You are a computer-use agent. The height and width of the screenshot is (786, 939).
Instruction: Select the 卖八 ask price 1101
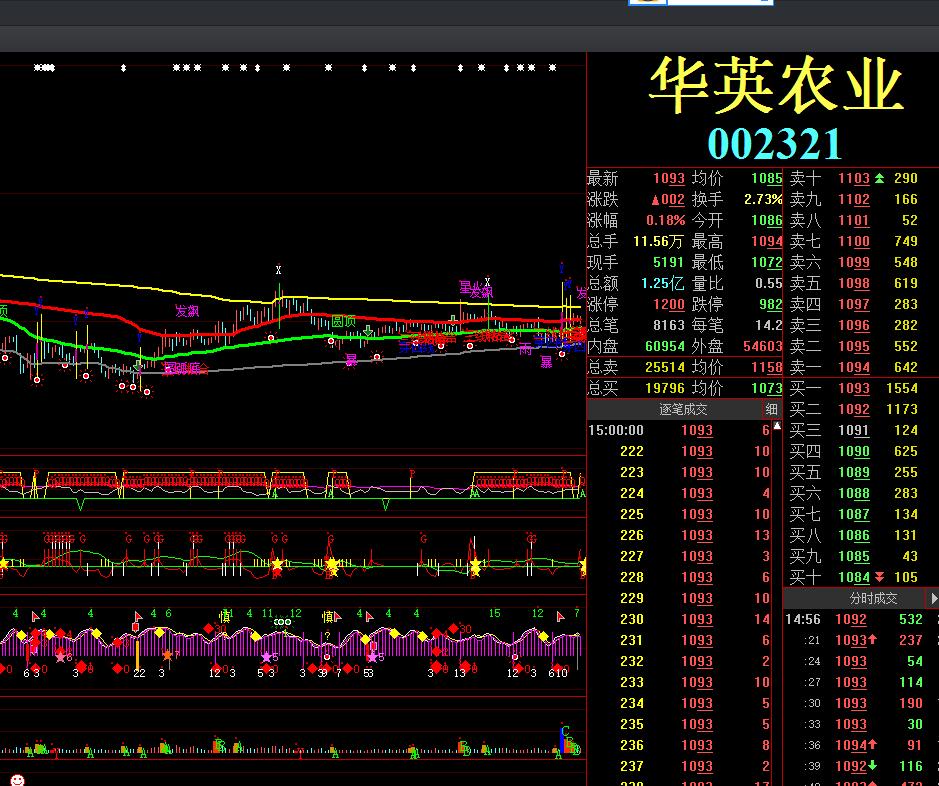(x=853, y=220)
